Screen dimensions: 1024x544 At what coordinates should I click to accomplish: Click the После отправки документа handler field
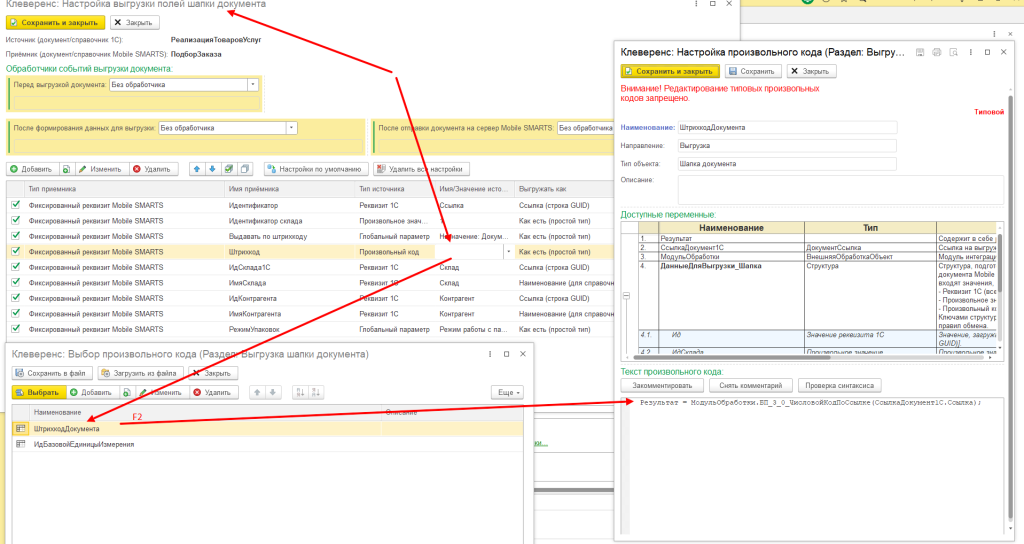(585, 128)
